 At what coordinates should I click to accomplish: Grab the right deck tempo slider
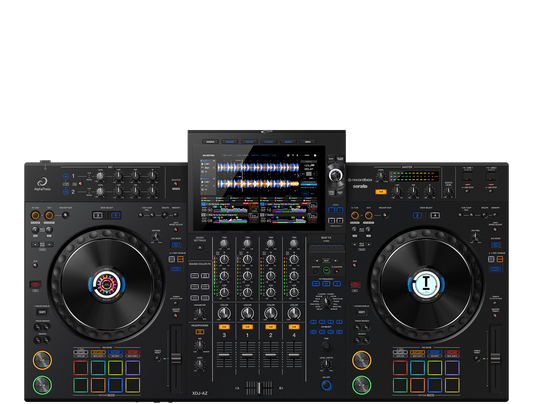click(495, 358)
